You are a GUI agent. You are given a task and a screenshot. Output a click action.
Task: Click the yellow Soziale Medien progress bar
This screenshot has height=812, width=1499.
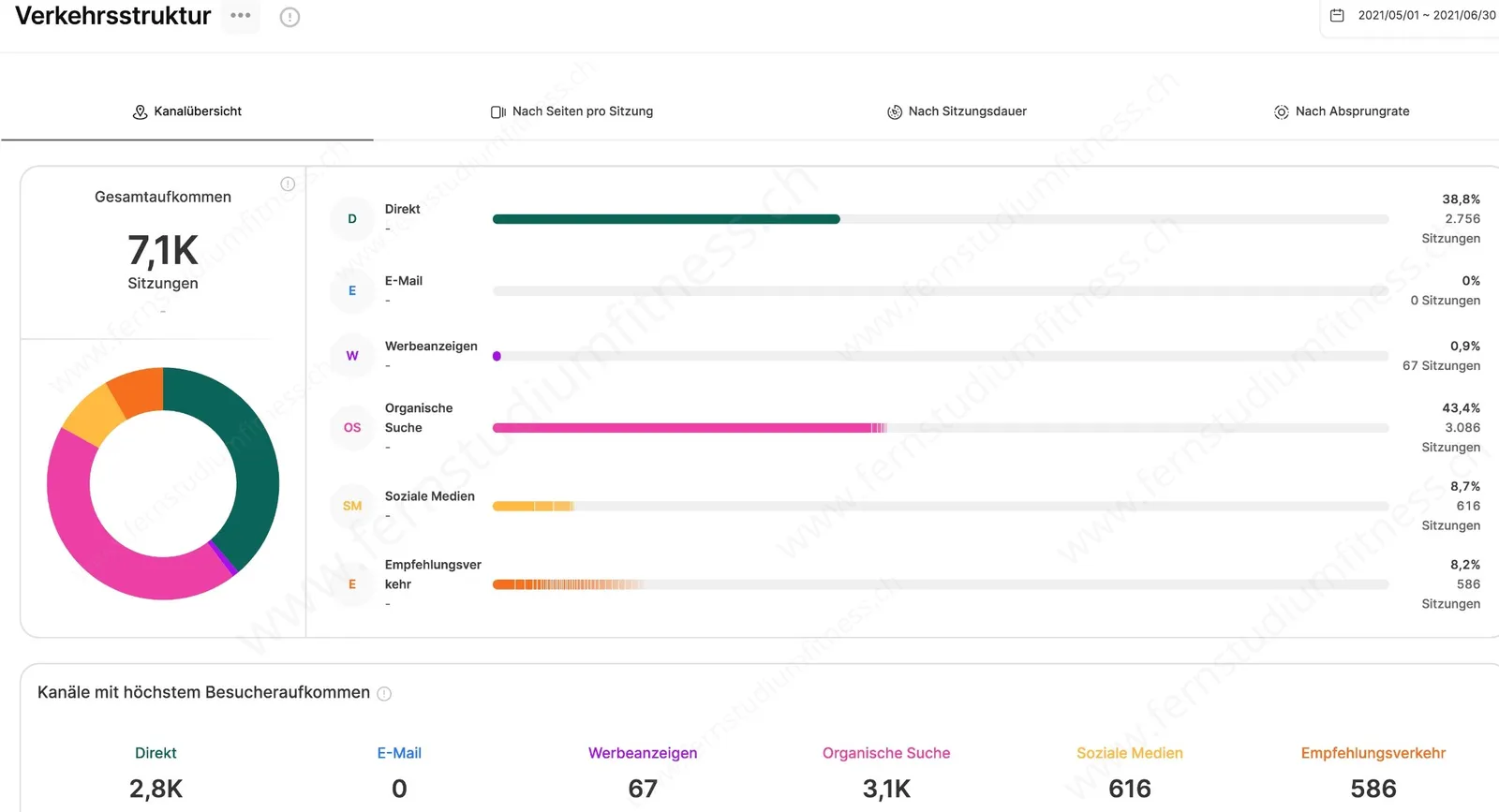[533, 506]
